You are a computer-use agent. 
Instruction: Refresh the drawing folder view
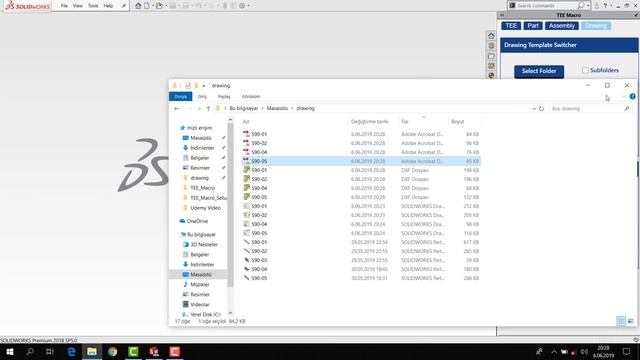541,109
